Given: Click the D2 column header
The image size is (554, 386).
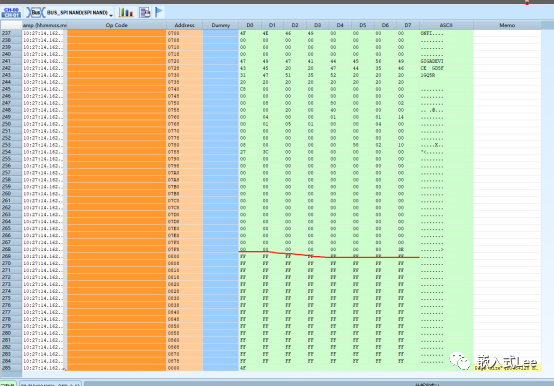Looking at the screenshot, I should [295, 25].
